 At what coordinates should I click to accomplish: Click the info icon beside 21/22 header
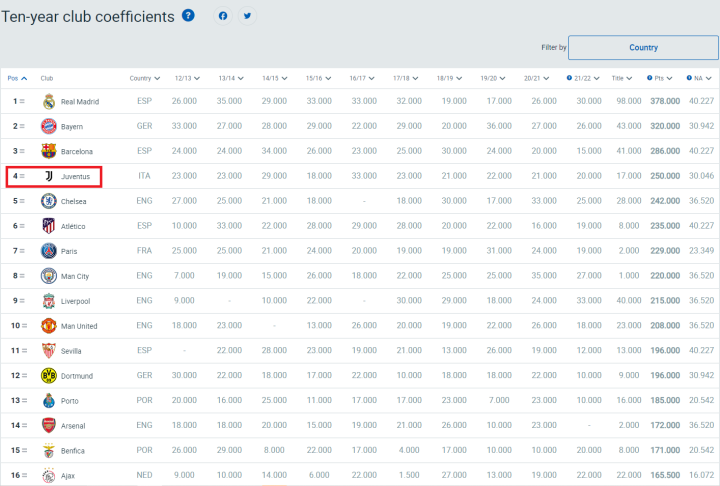569,78
